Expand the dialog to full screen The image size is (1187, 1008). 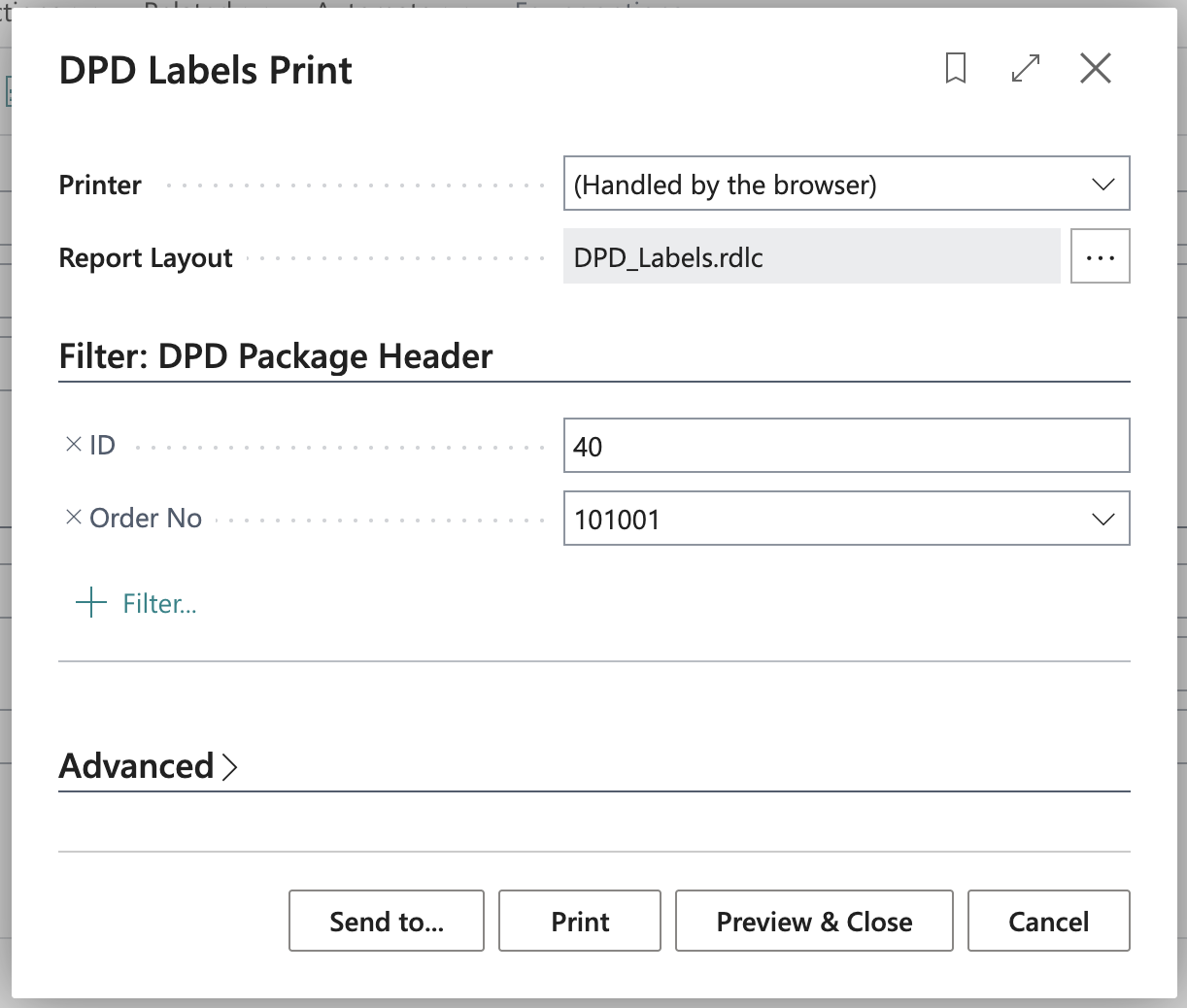click(1026, 69)
